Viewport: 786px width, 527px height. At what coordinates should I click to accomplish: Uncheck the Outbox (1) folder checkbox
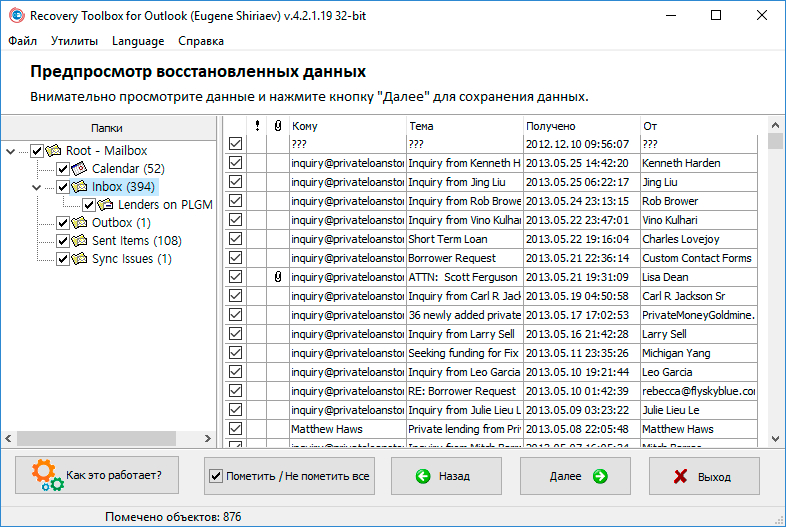[63, 223]
